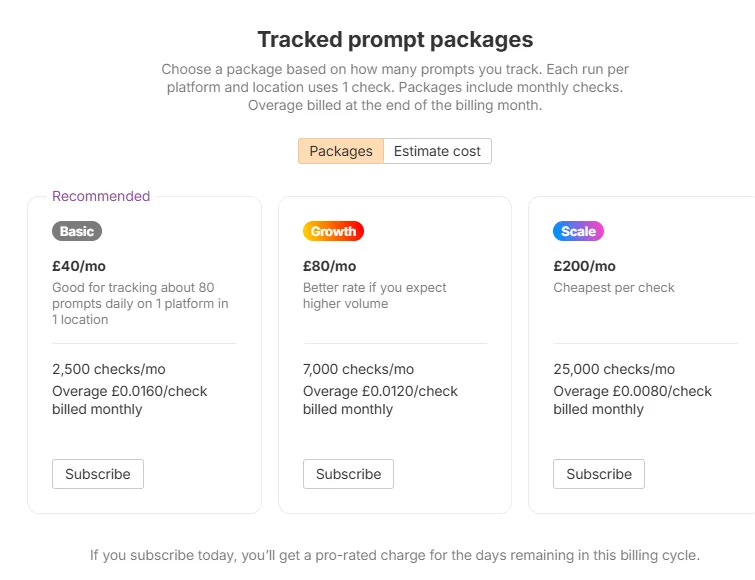
Task: Click the Growth overage £0.0120/check text
Action: tap(380, 391)
